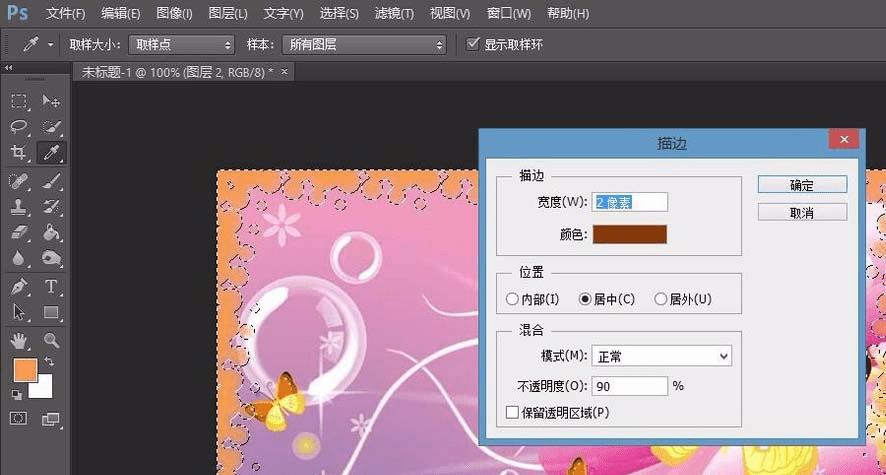Open the 样本 所有图层 dropdown

click(x=364, y=45)
